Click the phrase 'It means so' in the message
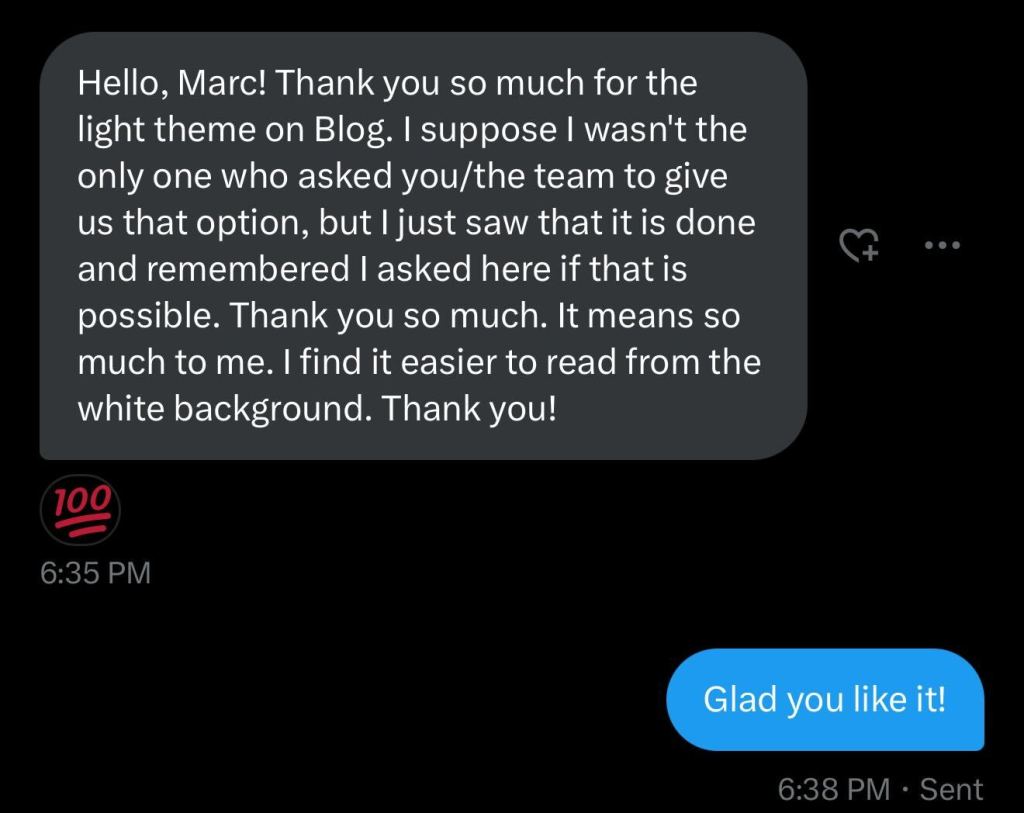Image resolution: width=1024 pixels, height=813 pixels. 648,315
